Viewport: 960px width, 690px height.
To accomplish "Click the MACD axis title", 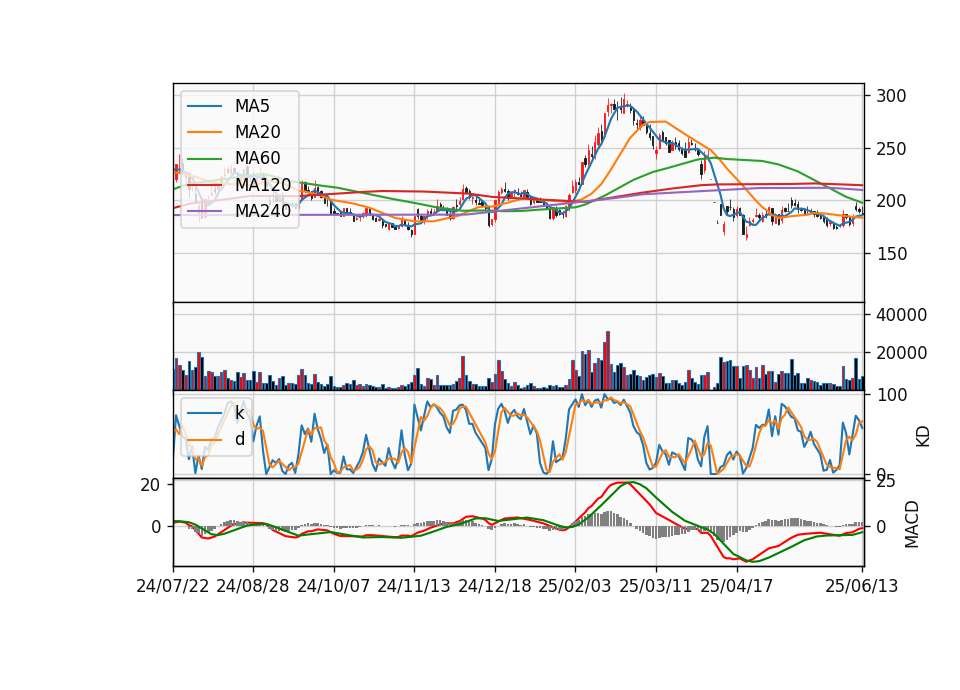I will (912, 524).
